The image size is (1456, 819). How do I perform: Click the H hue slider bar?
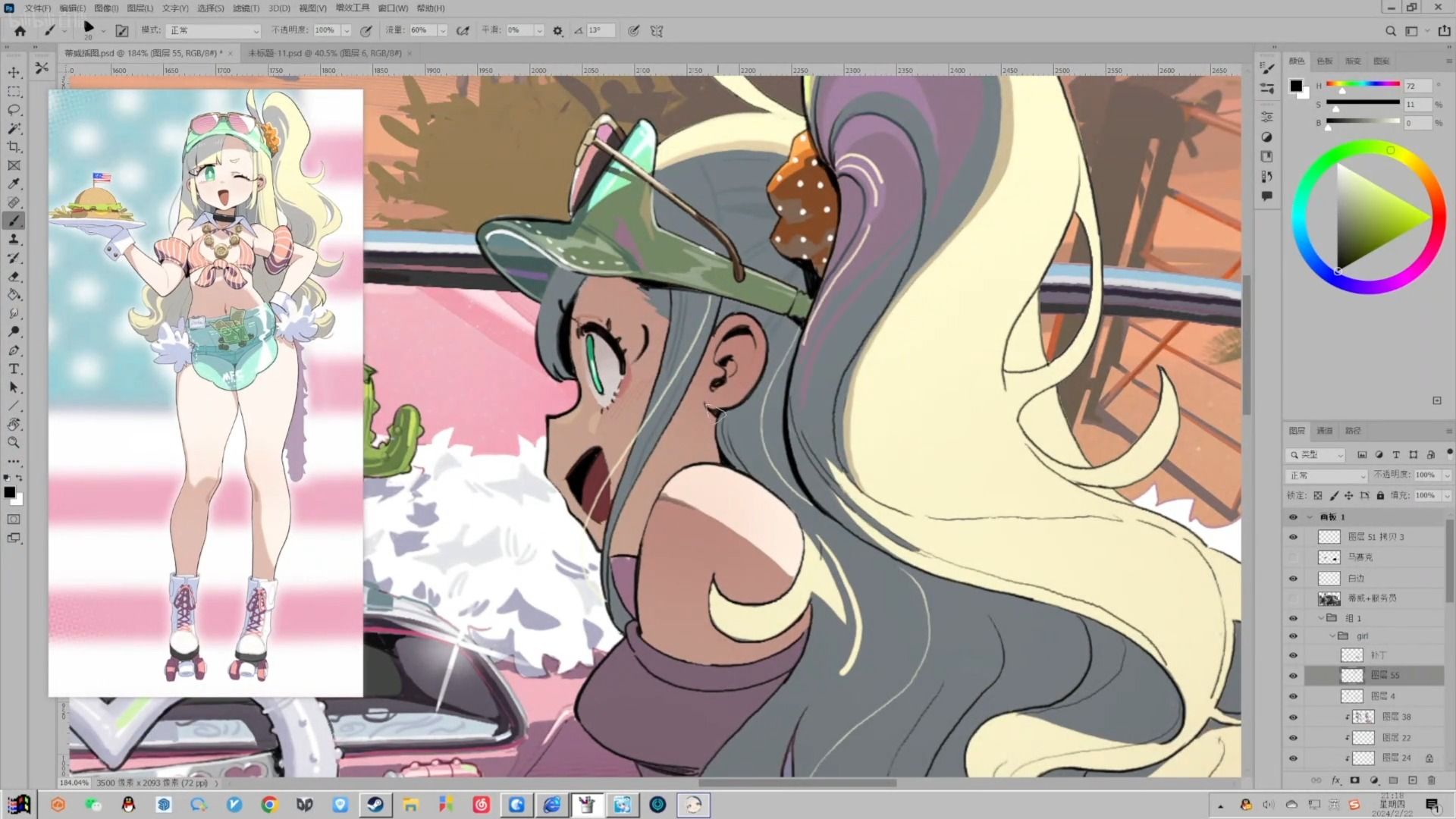1363,84
